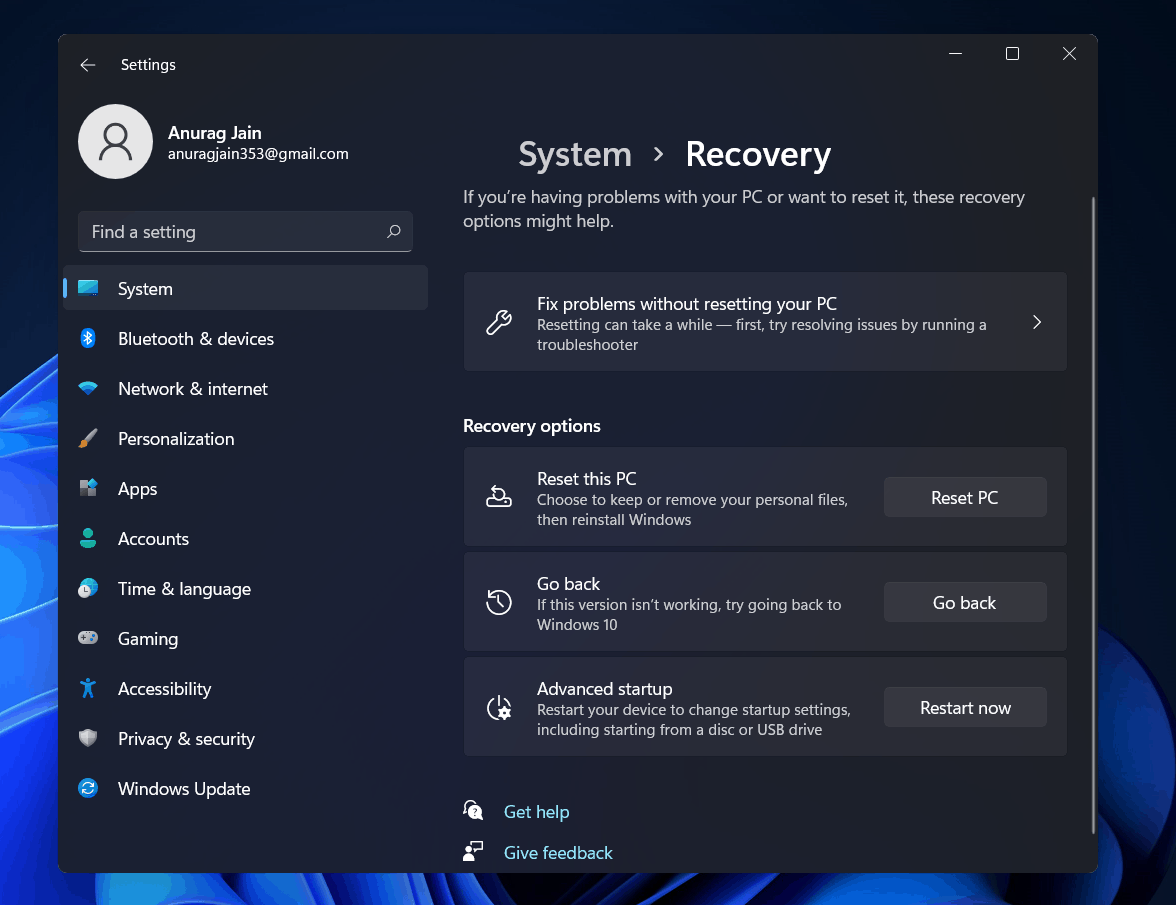Viewport: 1176px width, 905px height.
Task: Click the Advanced startup power icon
Action: 499,707
